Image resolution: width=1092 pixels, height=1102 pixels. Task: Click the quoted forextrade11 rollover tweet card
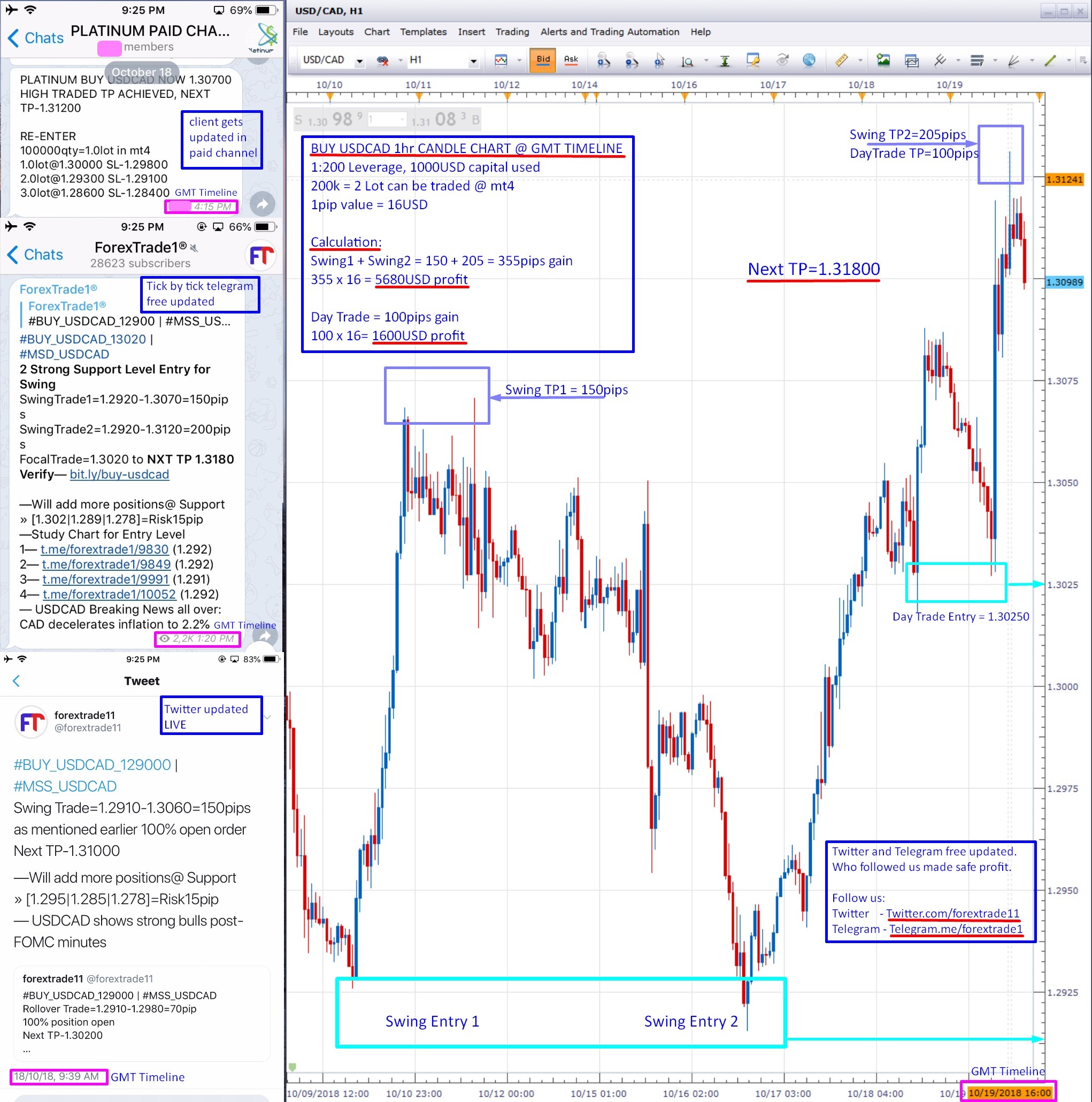click(x=142, y=1014)
